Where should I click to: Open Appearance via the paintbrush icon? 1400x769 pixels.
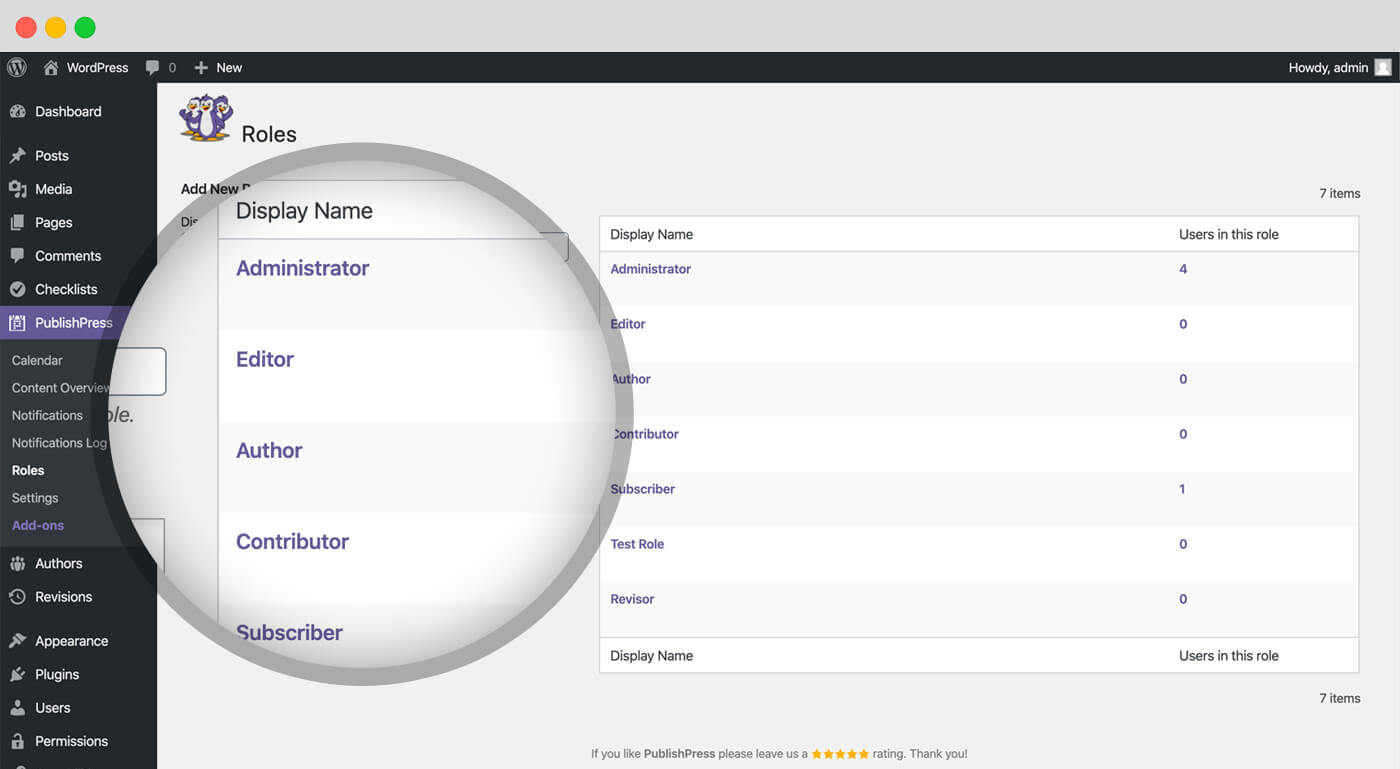(17, 641)
